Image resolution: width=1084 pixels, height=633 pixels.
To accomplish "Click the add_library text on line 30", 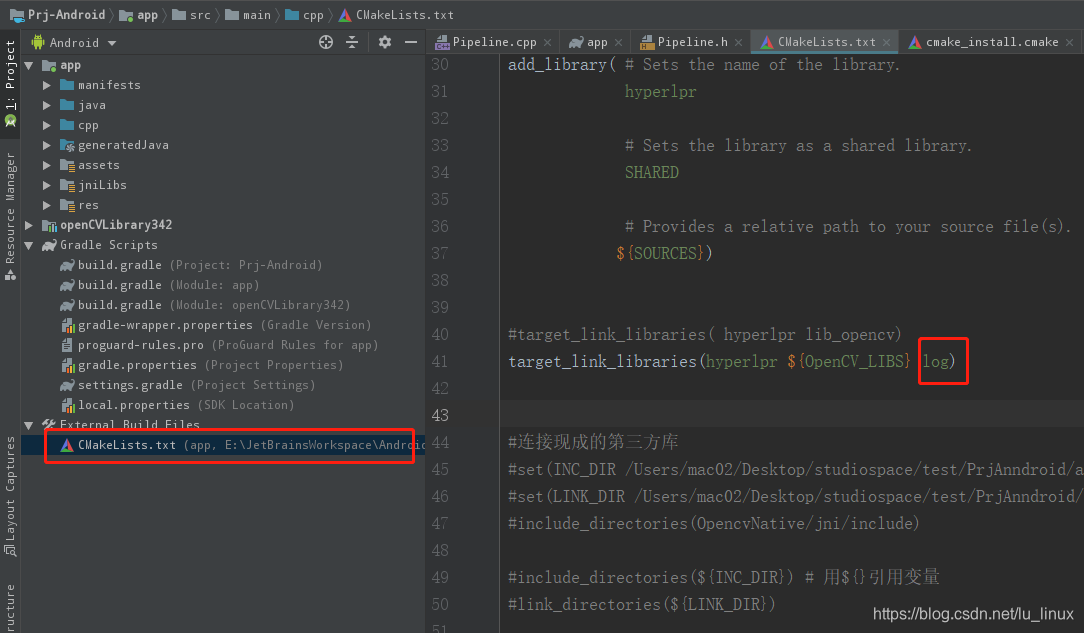I will point(557,65).
